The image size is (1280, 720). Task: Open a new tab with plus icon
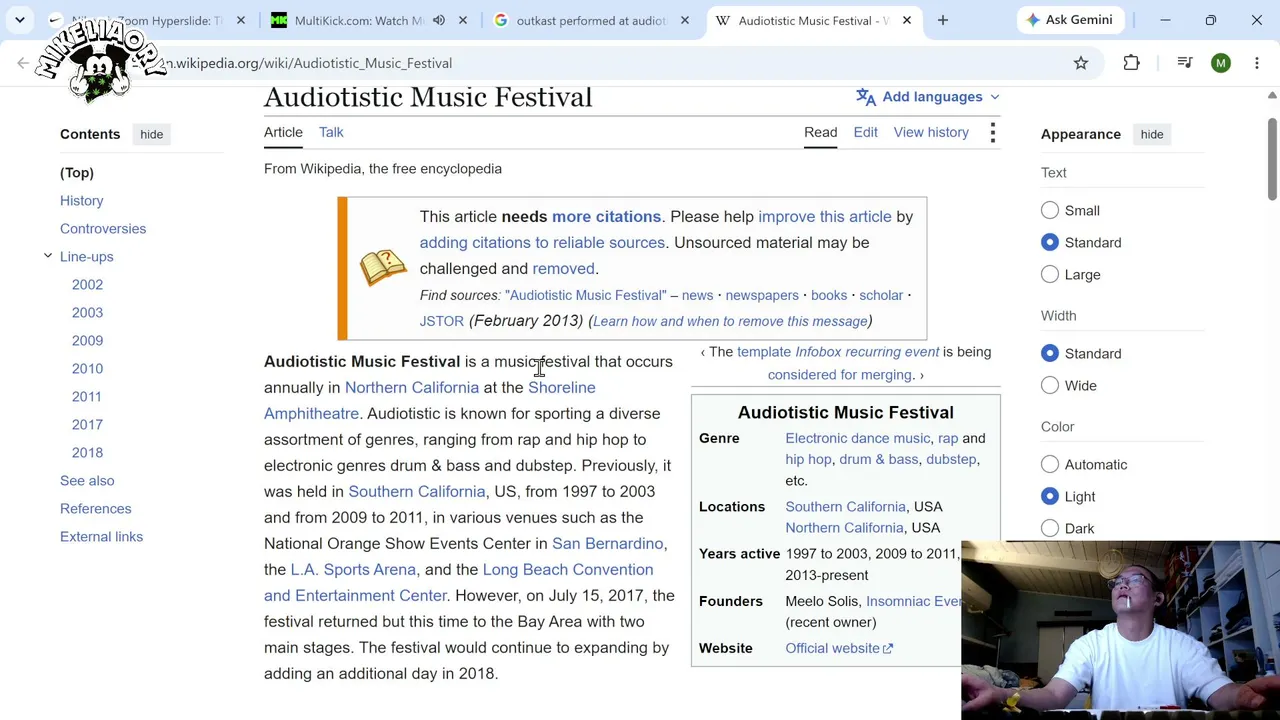coord(943,20)
